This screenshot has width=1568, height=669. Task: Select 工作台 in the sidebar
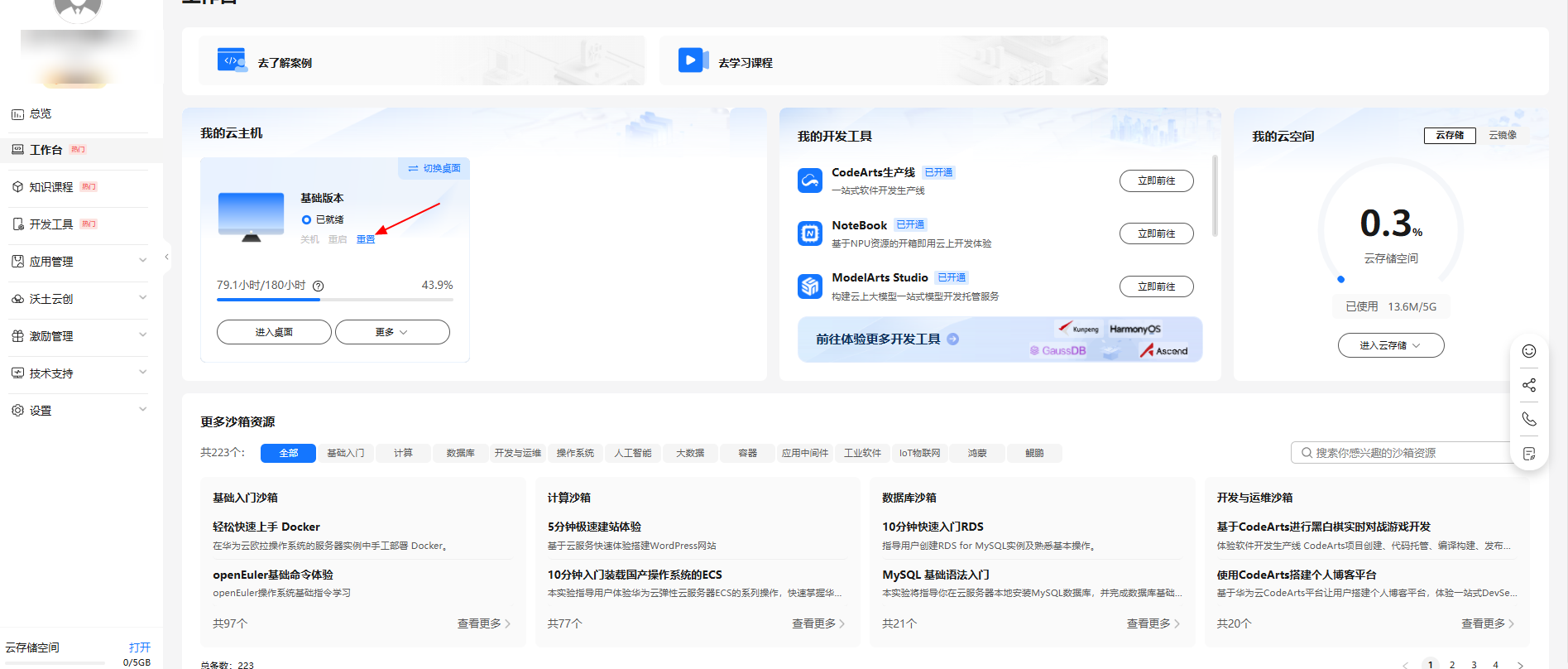pos(46,150)
